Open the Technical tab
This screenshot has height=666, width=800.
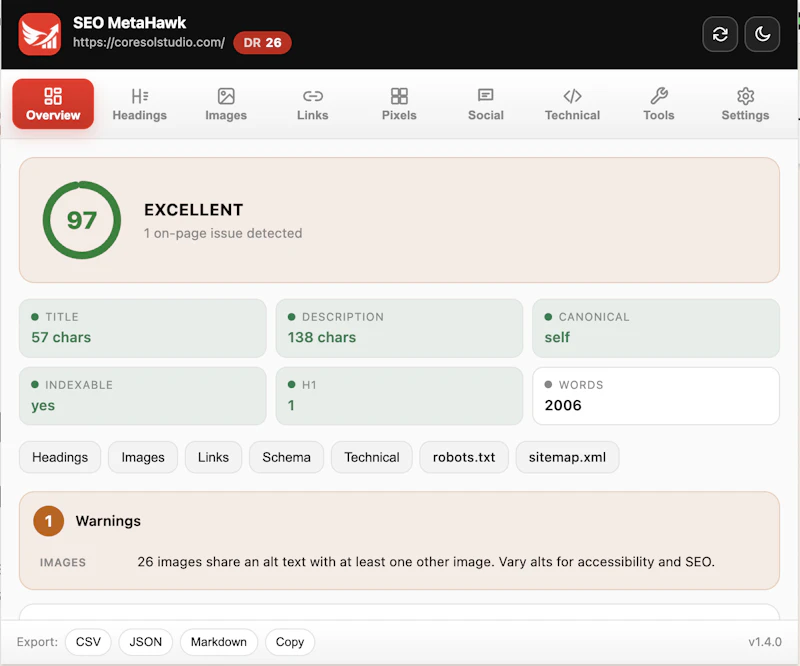click(x=572, y=104)
